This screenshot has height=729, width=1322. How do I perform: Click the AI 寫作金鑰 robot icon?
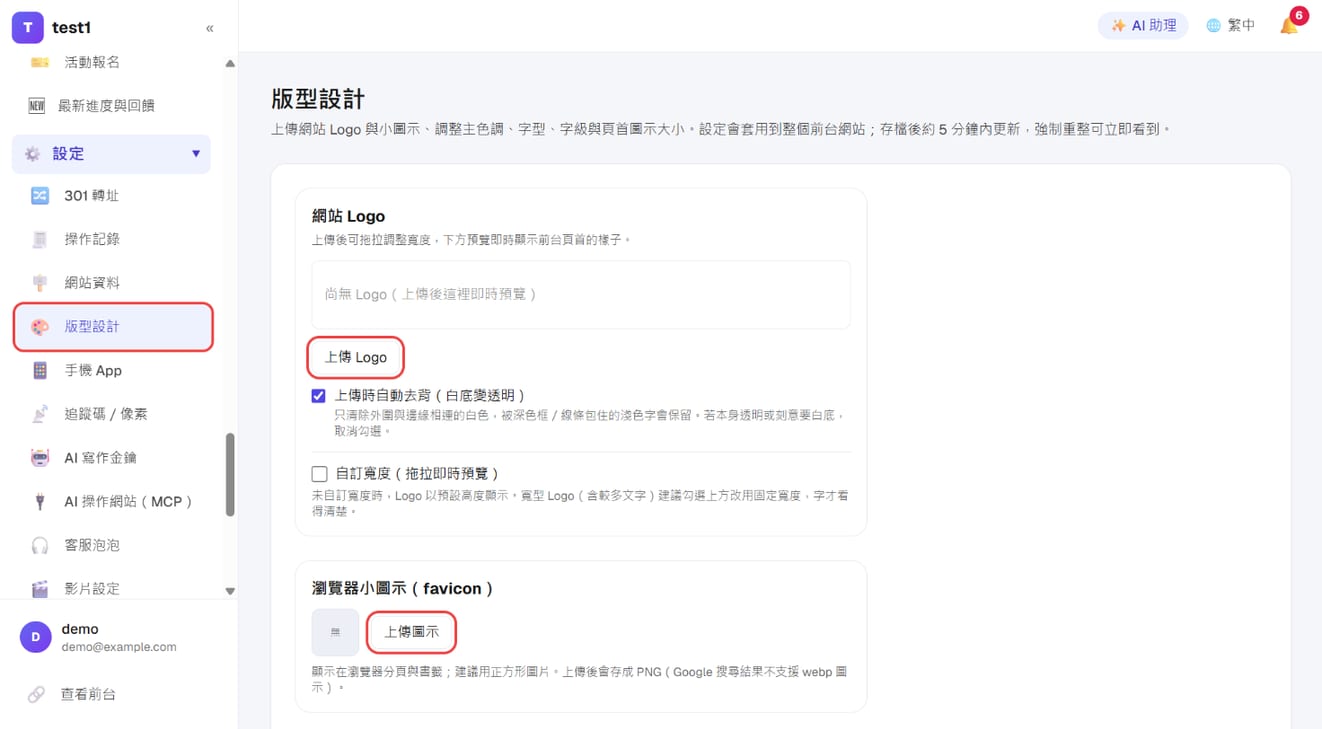[39, 458]
